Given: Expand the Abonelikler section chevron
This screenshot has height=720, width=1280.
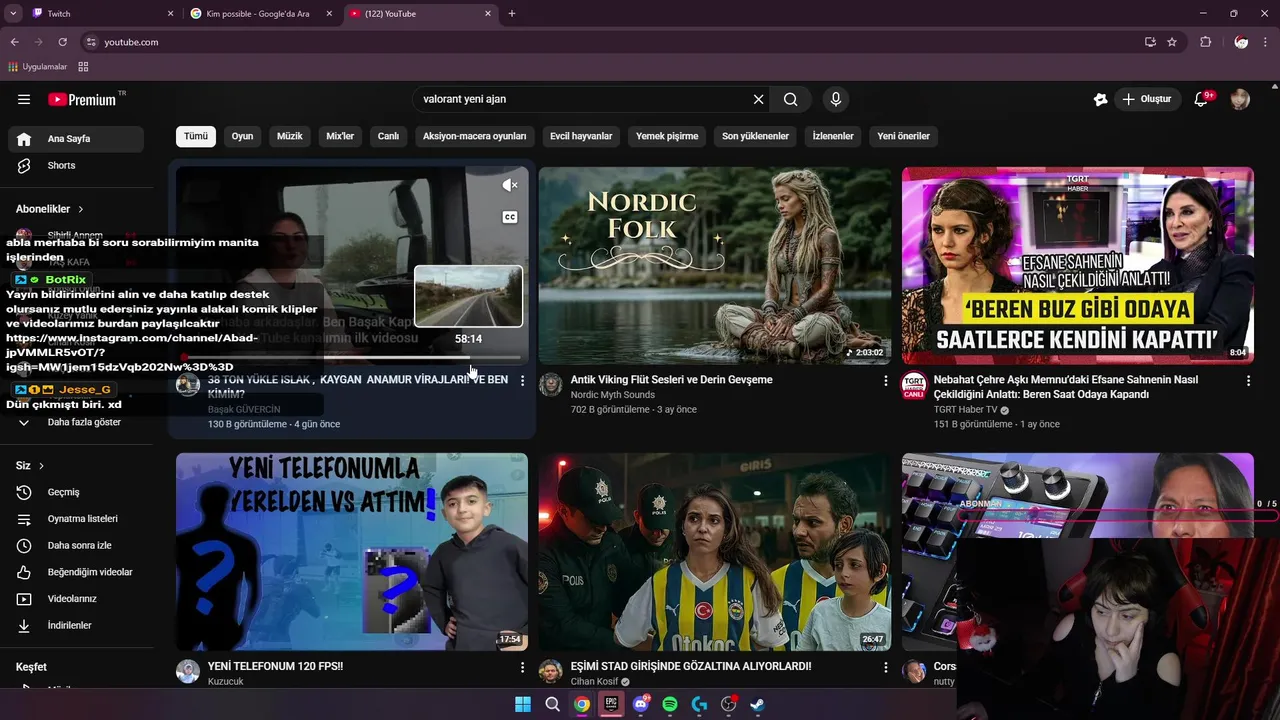Looking at the screenshot, I should coord(80,209).
